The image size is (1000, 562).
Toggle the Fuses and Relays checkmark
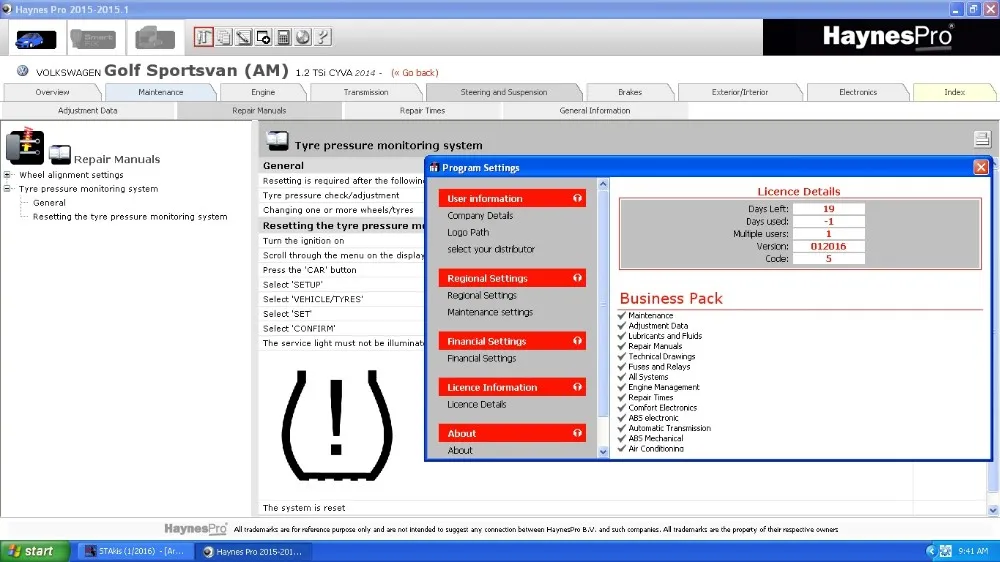point(622,366)
